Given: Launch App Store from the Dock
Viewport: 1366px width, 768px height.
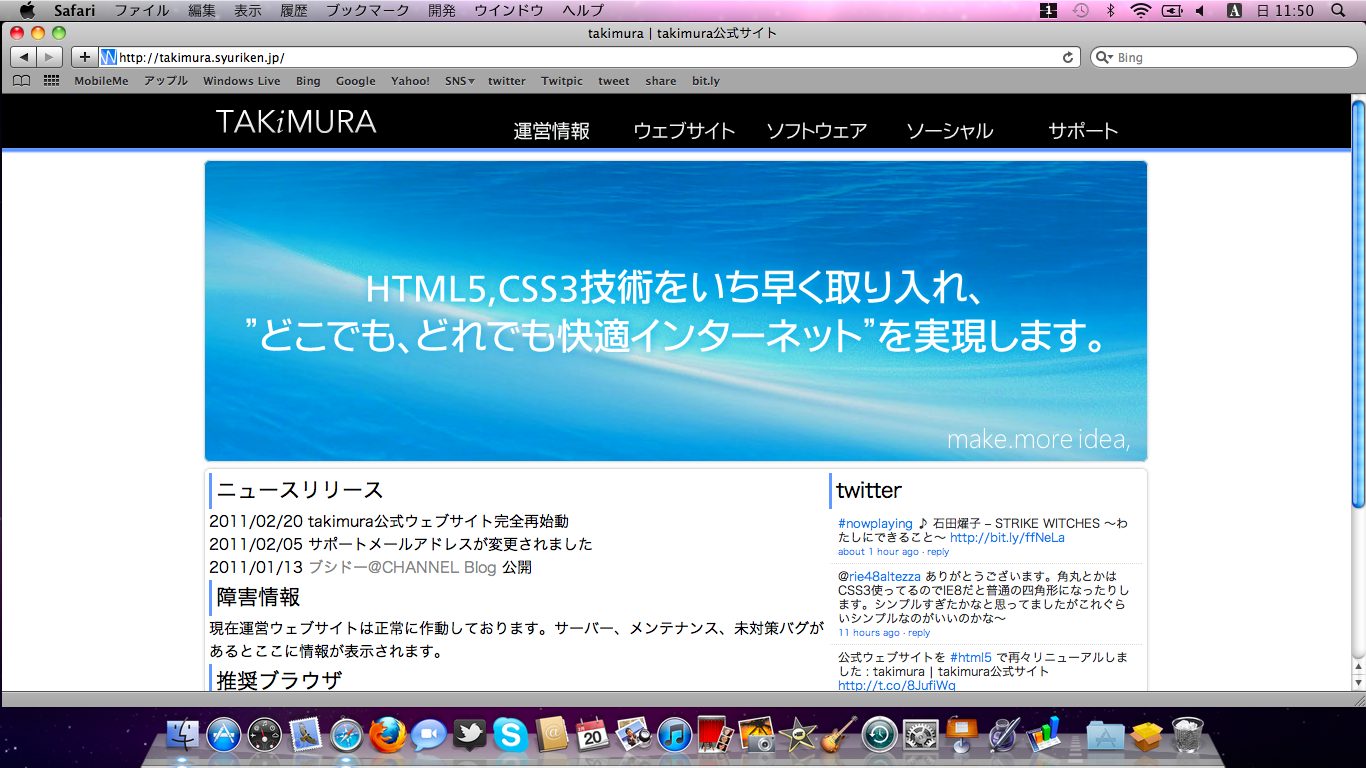Looking at the screenshot, I should coord(224,736).
